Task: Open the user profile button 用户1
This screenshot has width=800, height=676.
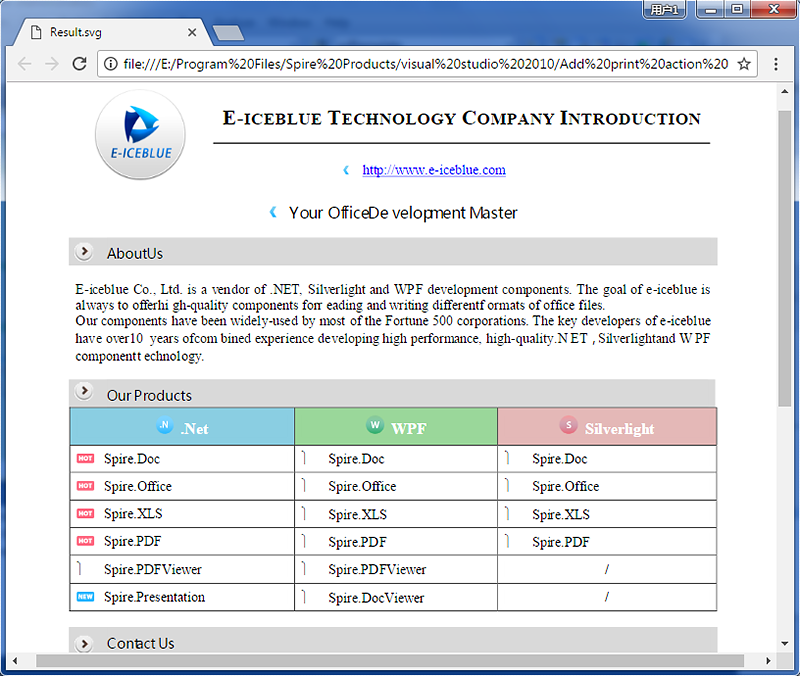Action: (664, 10)
